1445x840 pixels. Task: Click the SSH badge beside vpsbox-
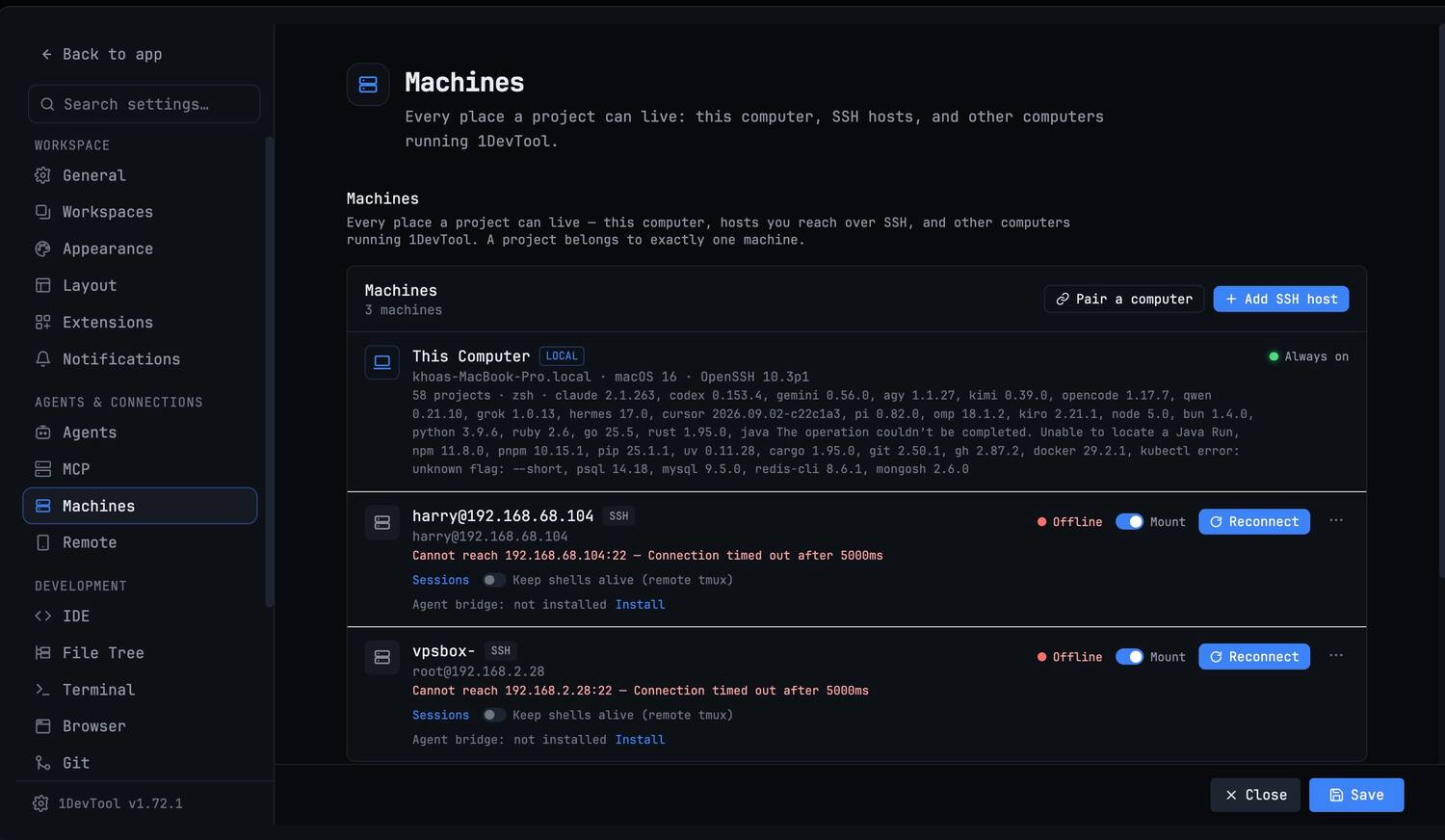click(501, 650)
